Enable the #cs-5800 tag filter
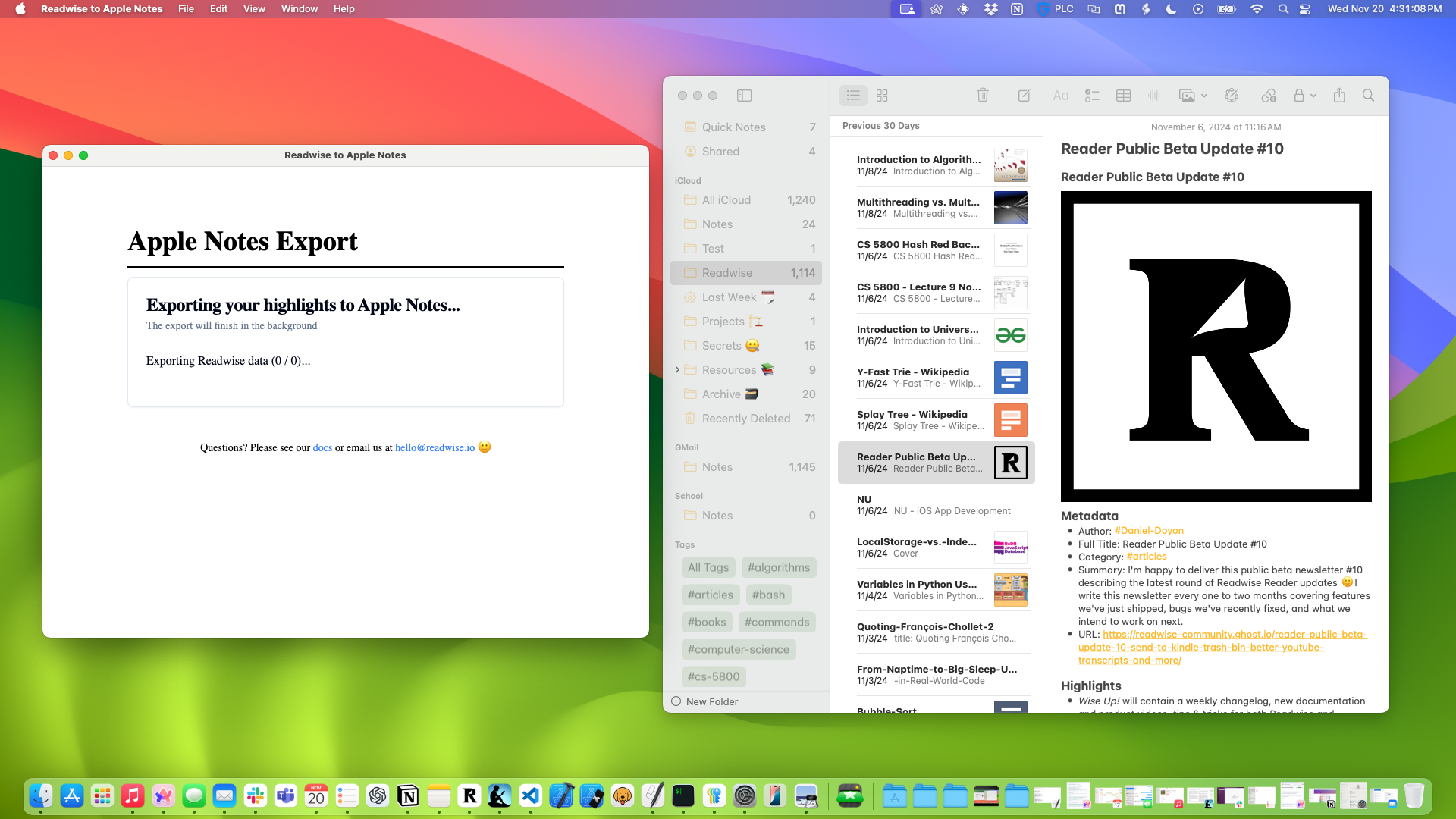The width and height of the screenshot is (1456, 819). (713, 676)
